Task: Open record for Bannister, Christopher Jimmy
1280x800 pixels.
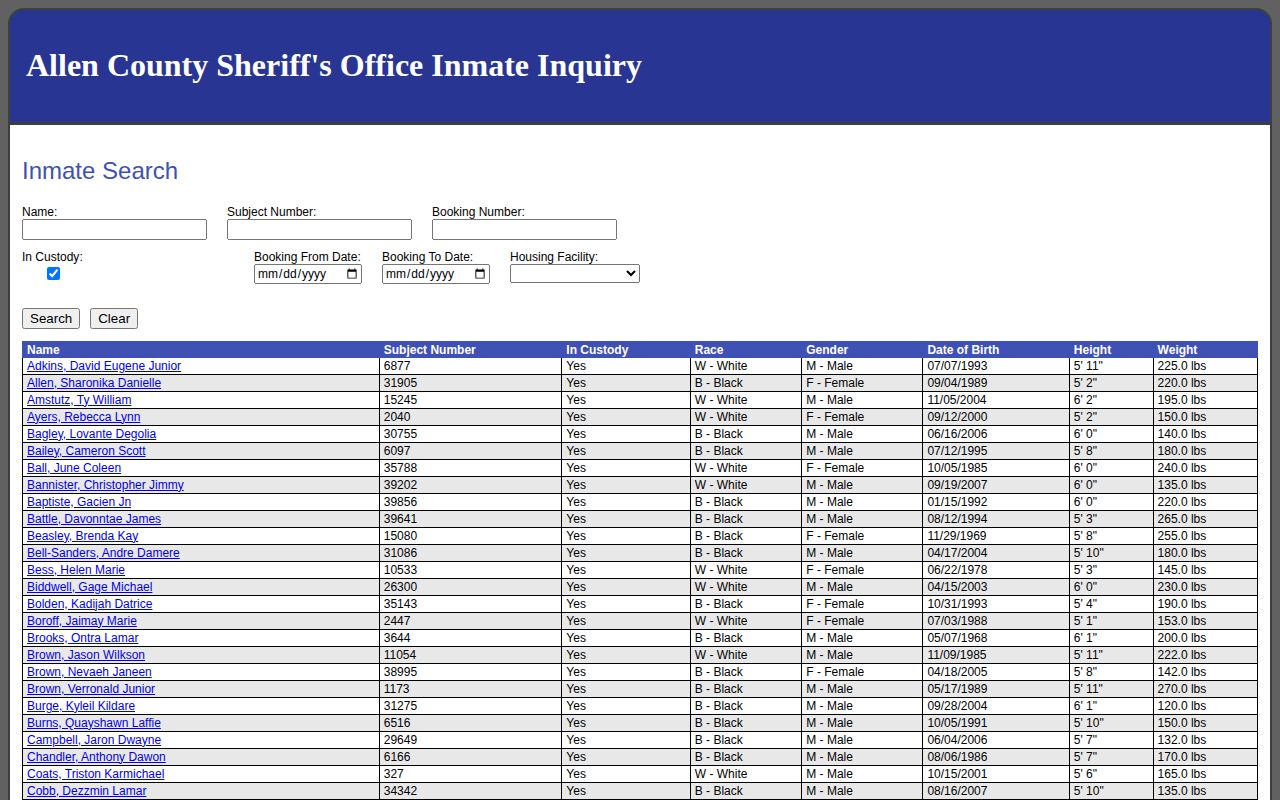Action: [x=105, y=485]
